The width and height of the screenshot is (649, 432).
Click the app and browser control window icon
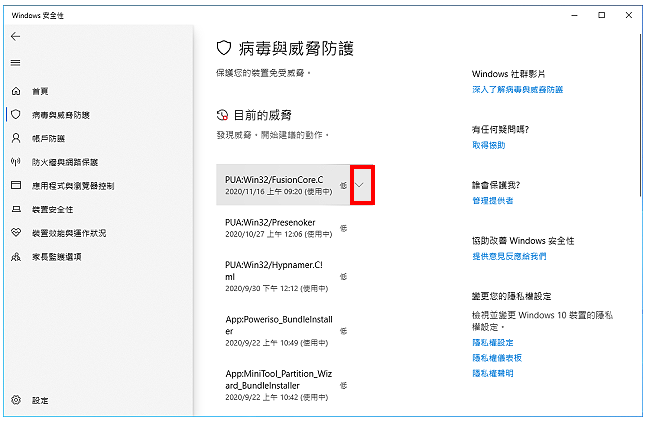click(16, 185)
